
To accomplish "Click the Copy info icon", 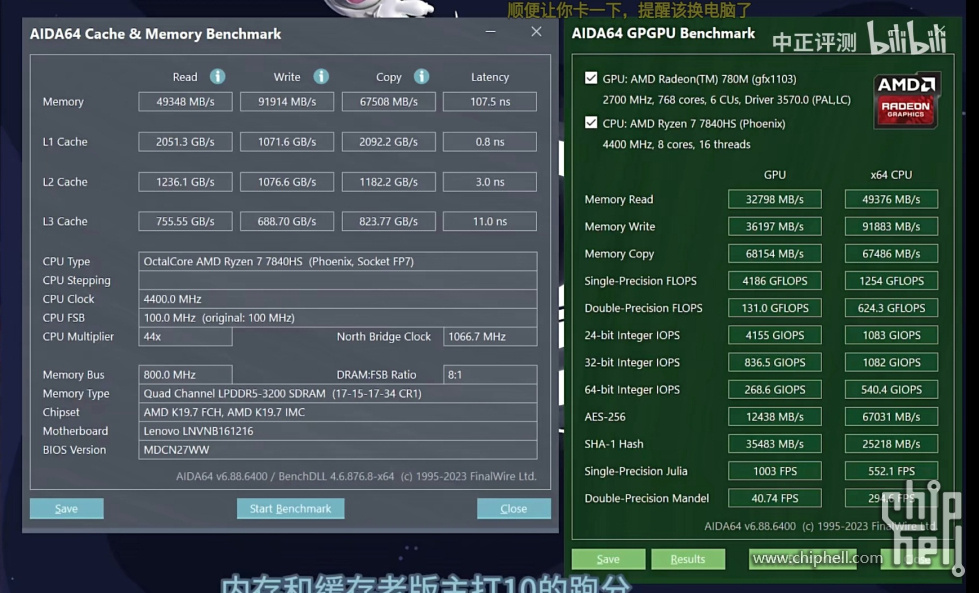I will click(421, 77).
